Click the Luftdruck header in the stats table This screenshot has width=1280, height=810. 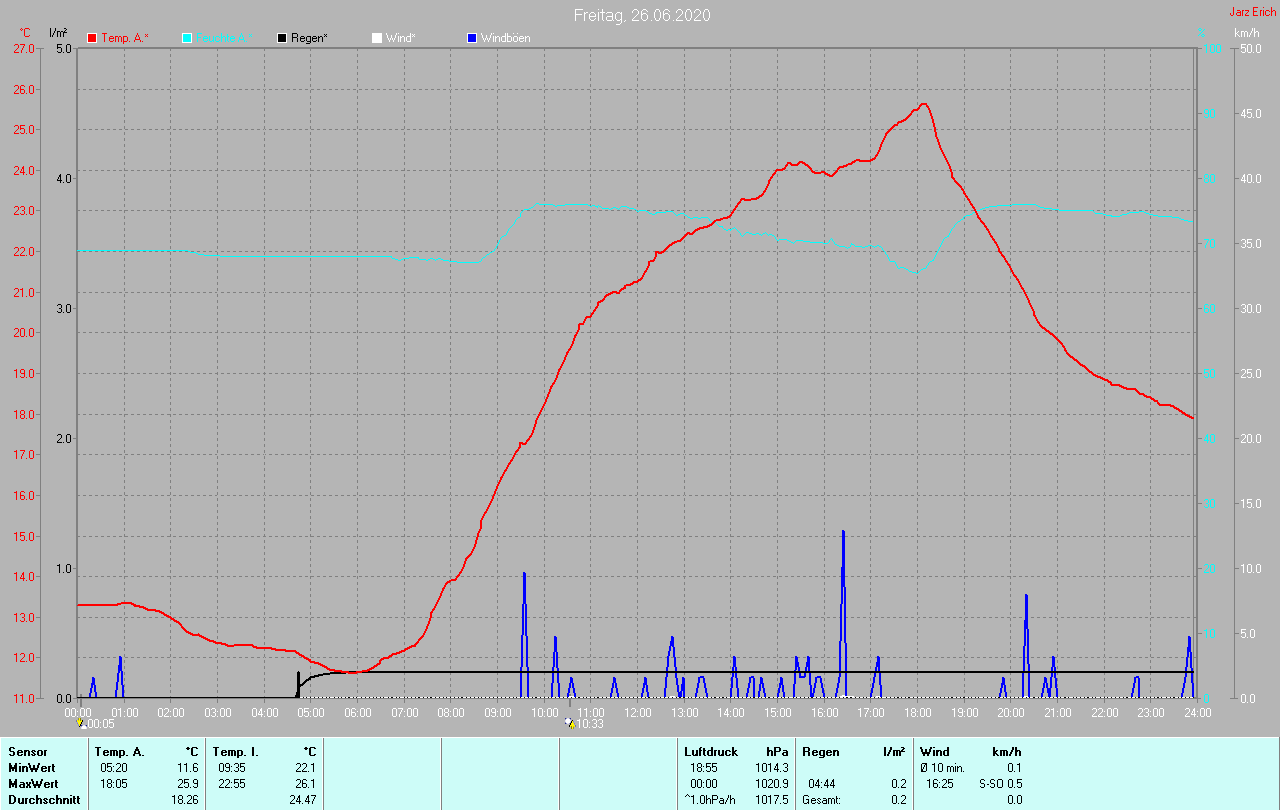click(x=711, y=751)
